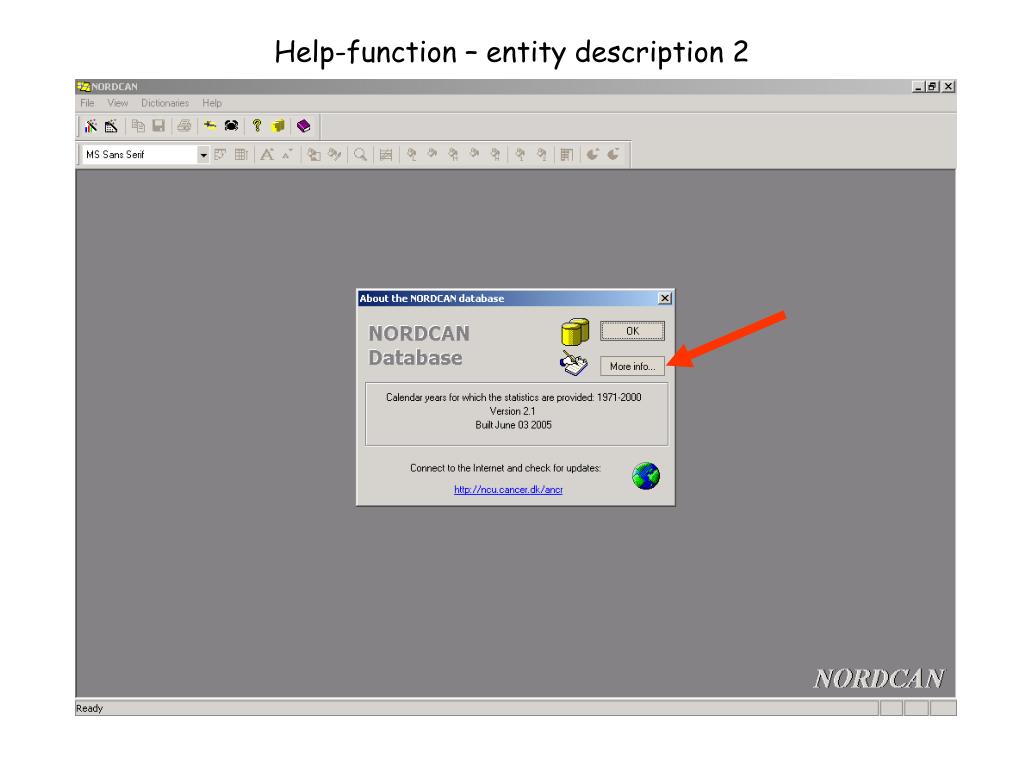
Task: Click the small A decrease font icon
Action: pyautogui.click(x=287, y=155)
